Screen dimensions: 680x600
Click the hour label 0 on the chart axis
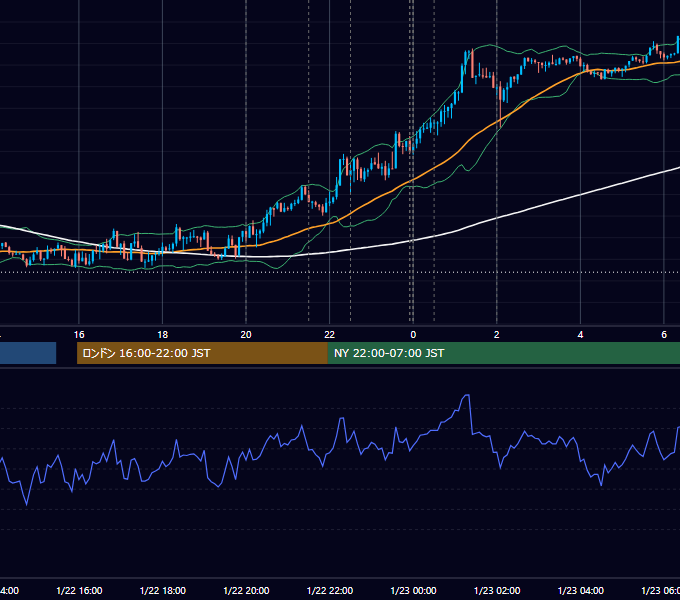pyautogui.click(x=413, y=335)
